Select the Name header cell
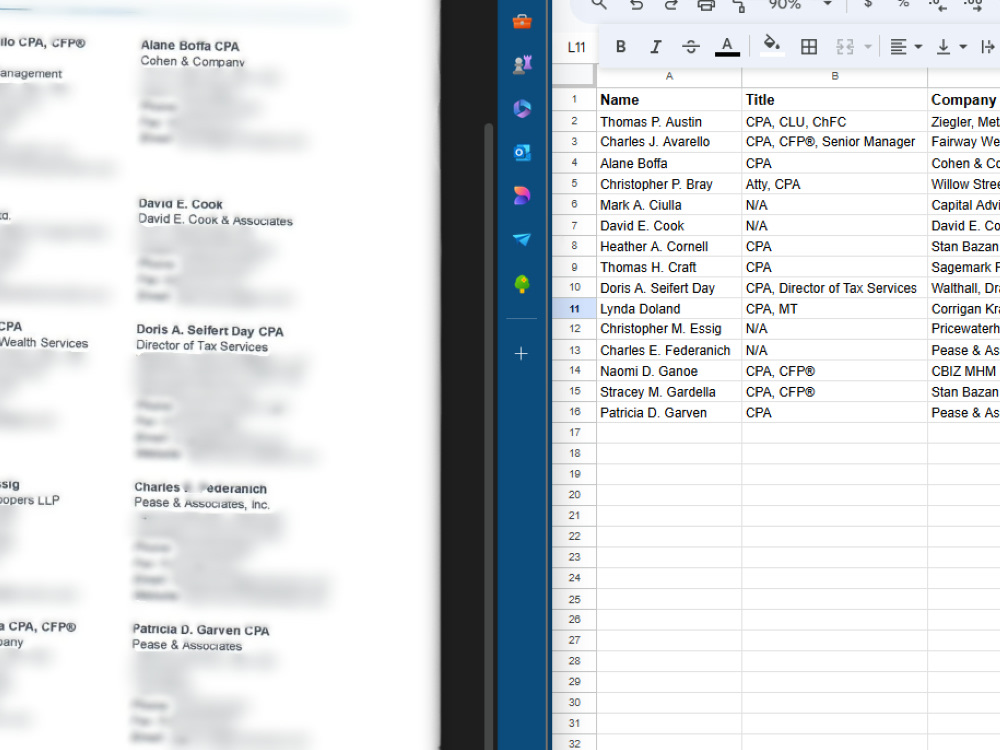 point(669,99)
